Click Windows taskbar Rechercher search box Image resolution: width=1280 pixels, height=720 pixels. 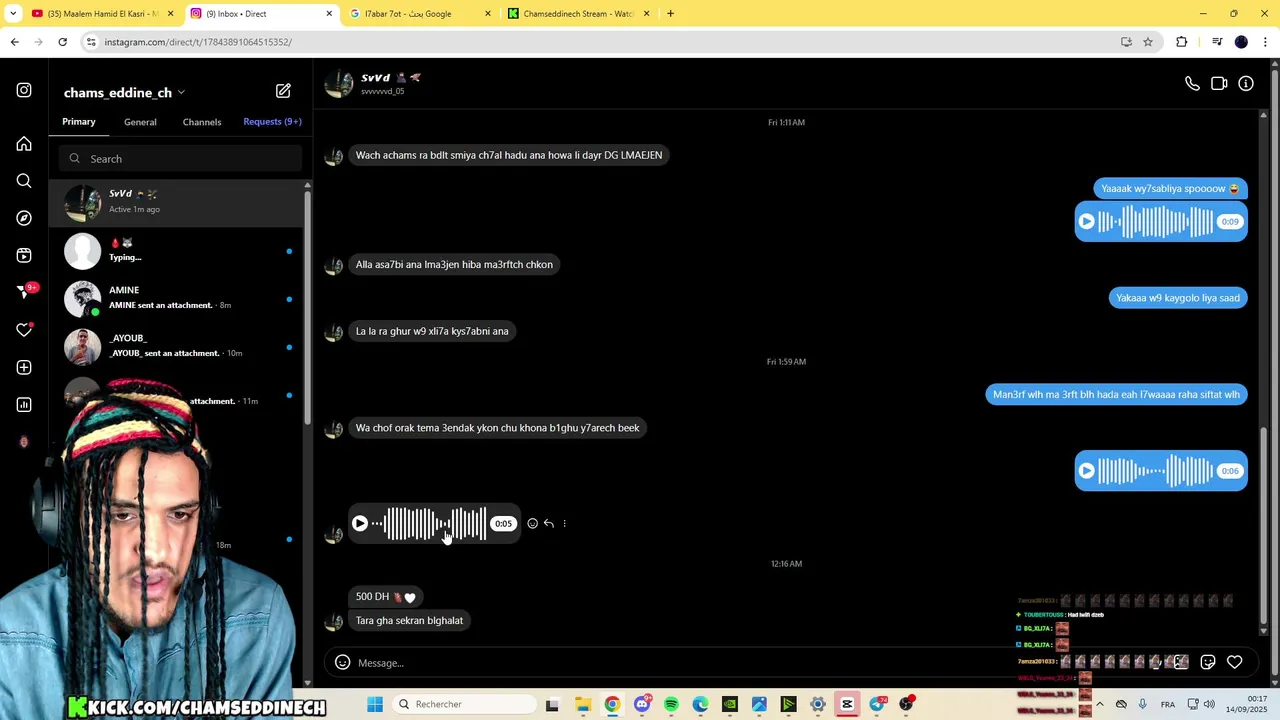pos(463,704)
